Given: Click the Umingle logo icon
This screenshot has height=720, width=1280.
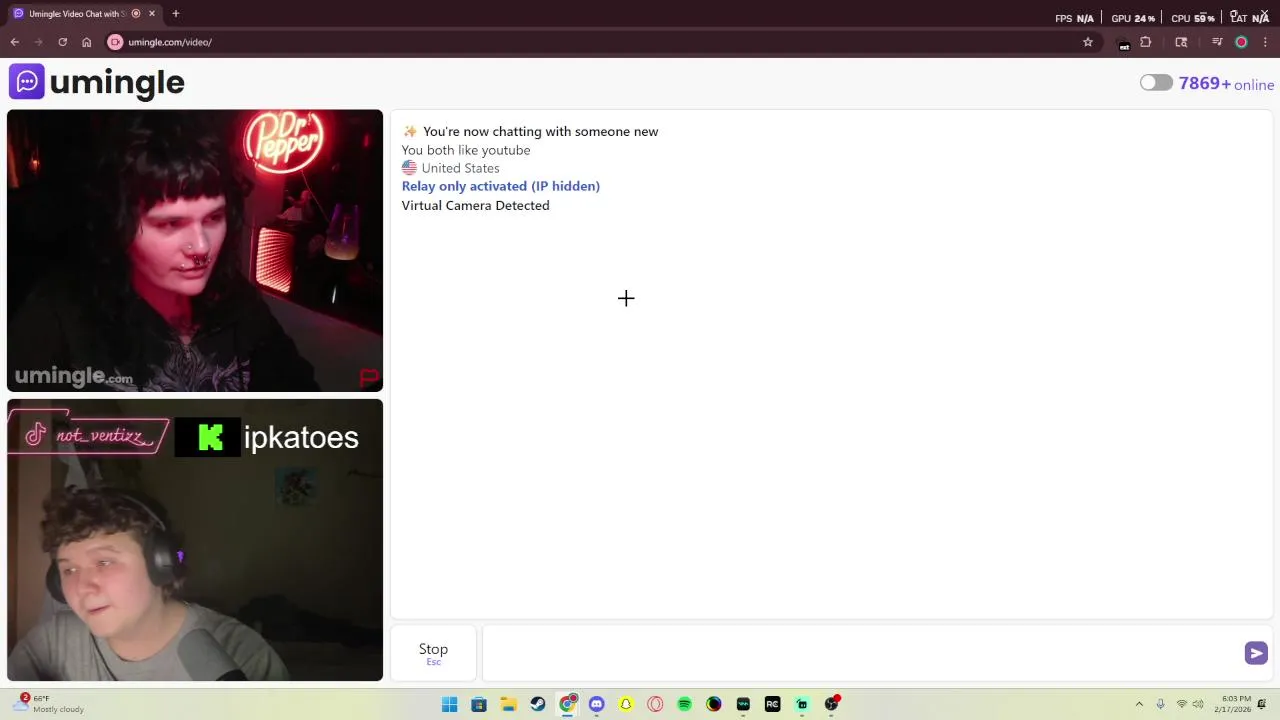Looking at the screenshot, I should (x=26, y=82).
